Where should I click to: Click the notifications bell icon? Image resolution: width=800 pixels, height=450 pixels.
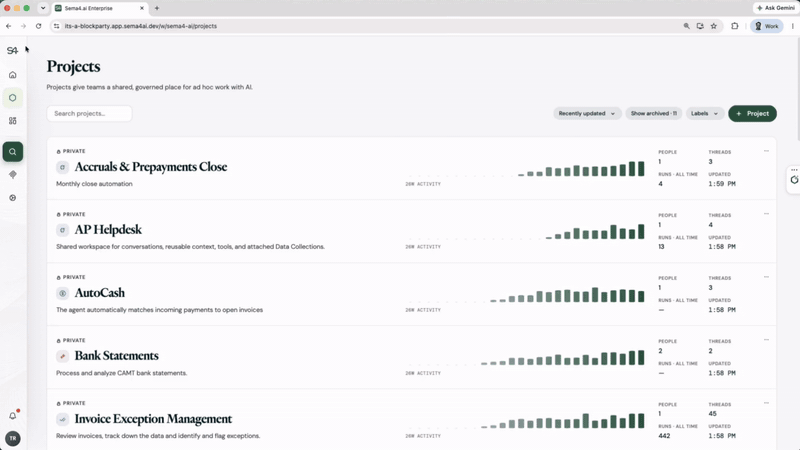tap(13, 415)
